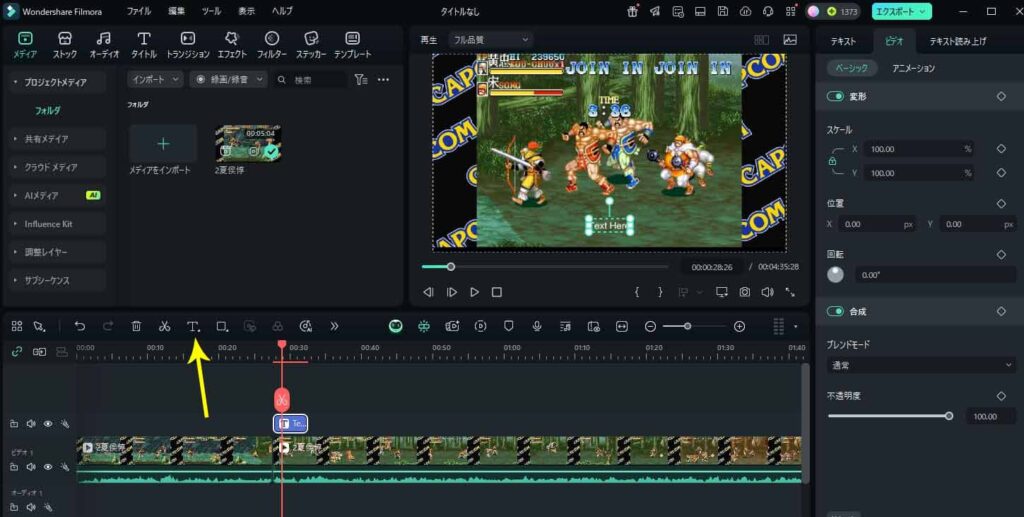Select the フォルダ item in sidebar

[48, 111]
